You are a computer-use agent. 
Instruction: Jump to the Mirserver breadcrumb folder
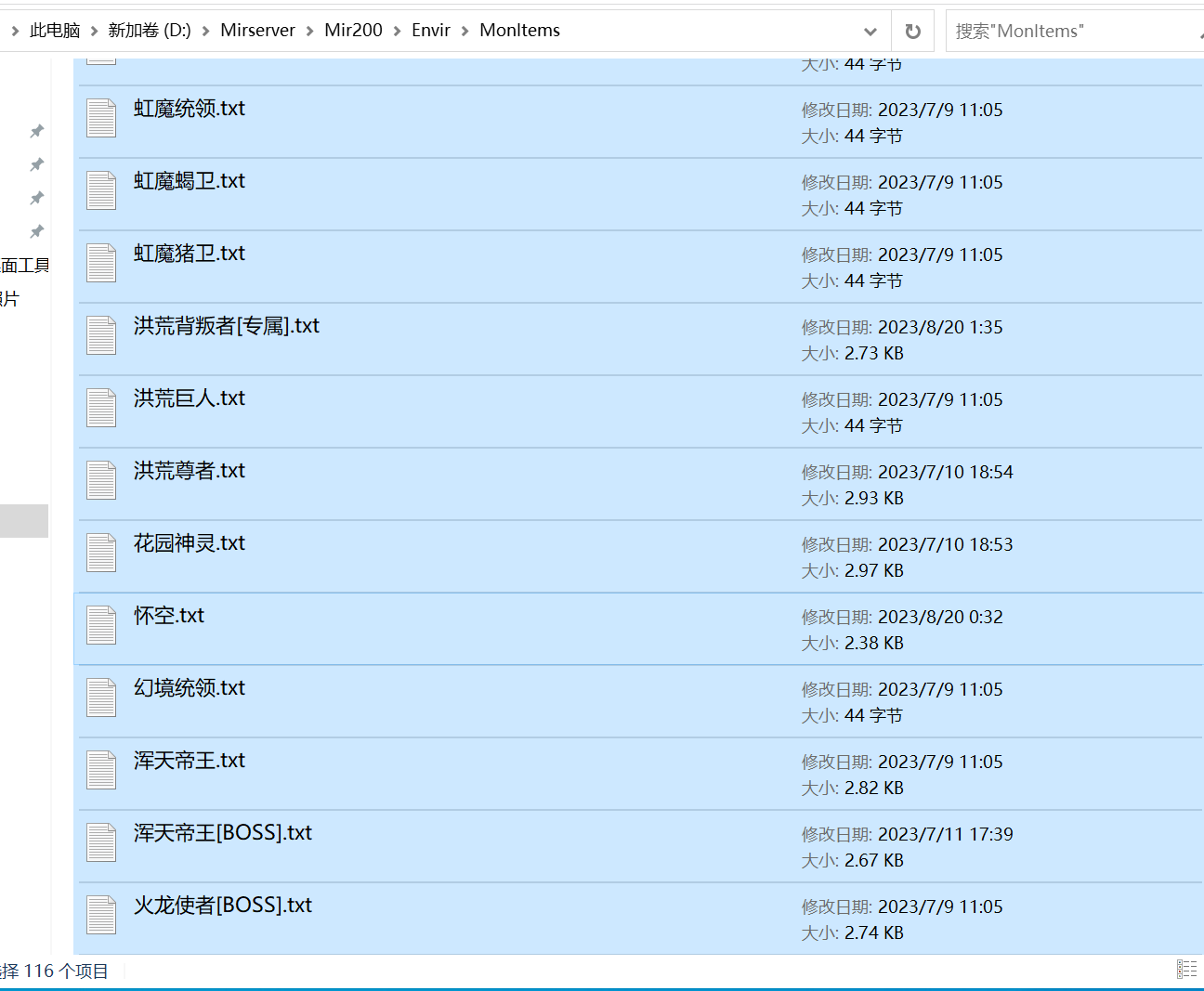(258, 31)
